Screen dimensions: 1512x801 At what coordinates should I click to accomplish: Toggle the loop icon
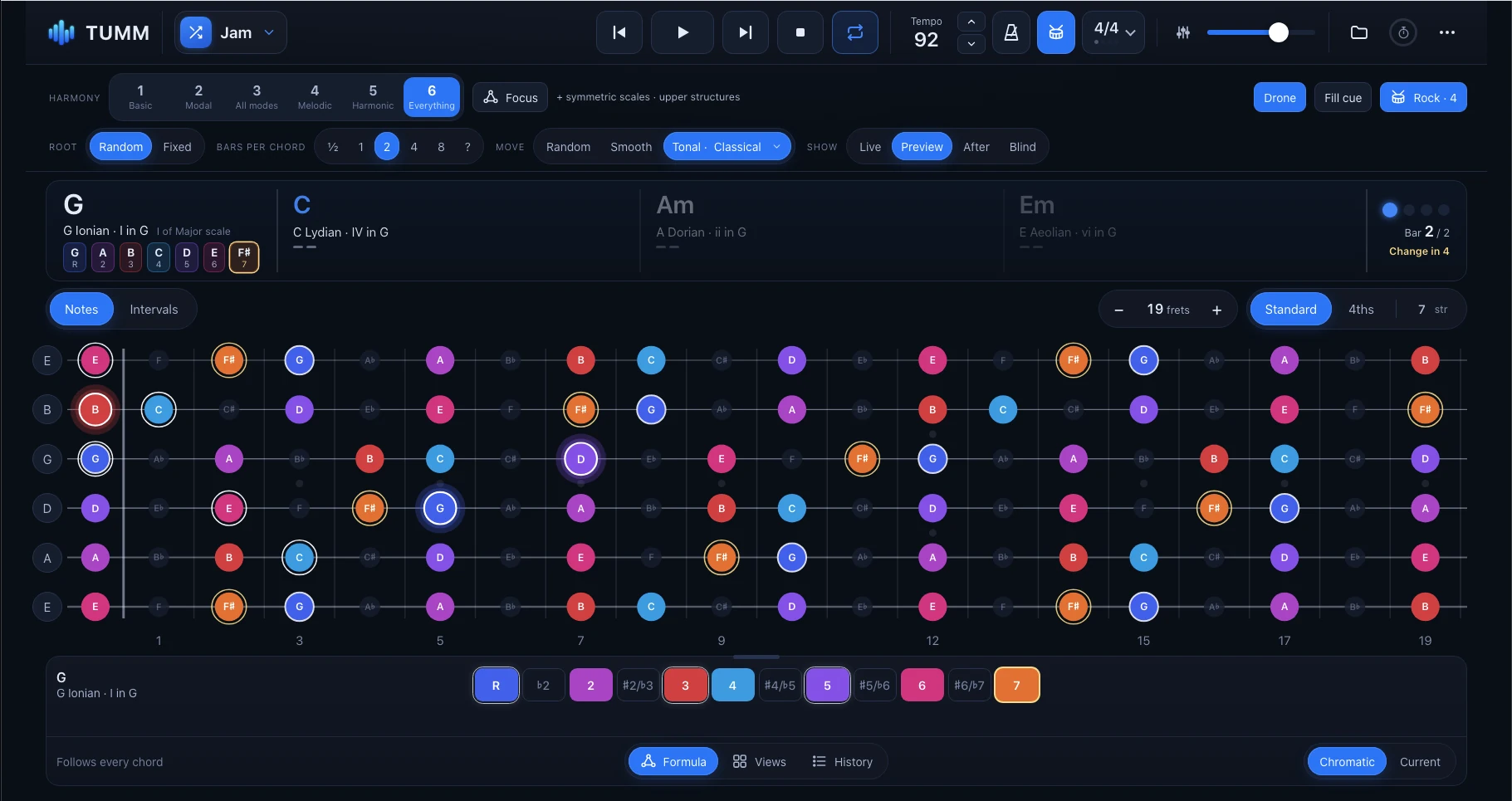[x=854, y=32]
